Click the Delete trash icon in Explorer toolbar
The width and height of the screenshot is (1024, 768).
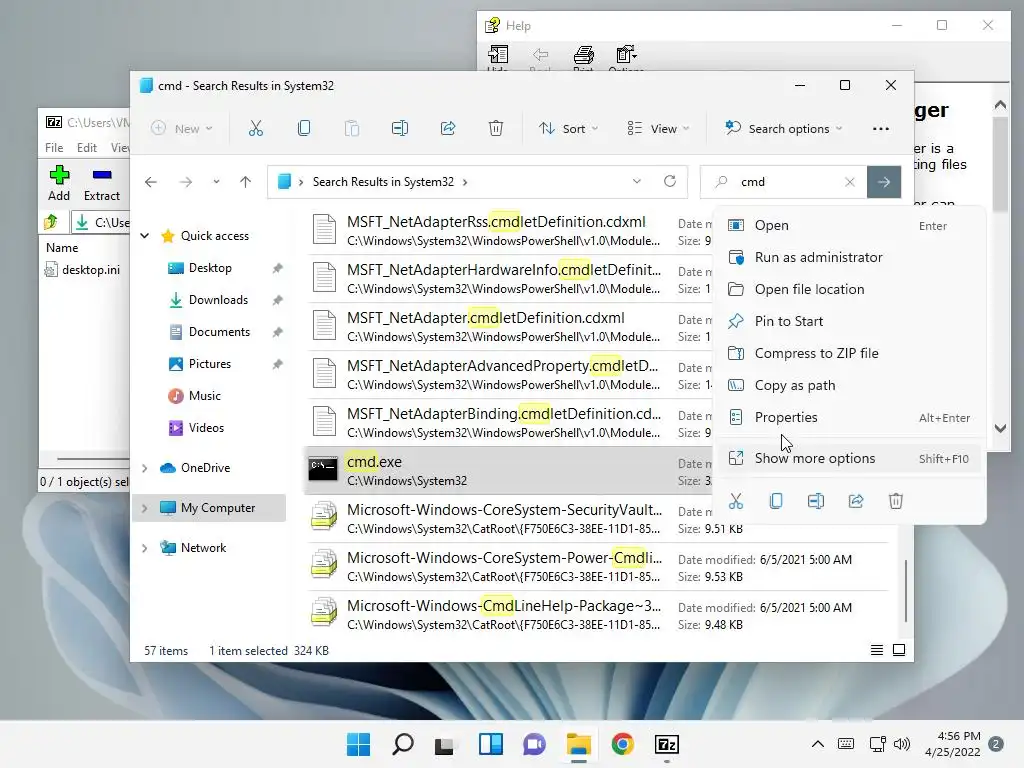(496, 129)
